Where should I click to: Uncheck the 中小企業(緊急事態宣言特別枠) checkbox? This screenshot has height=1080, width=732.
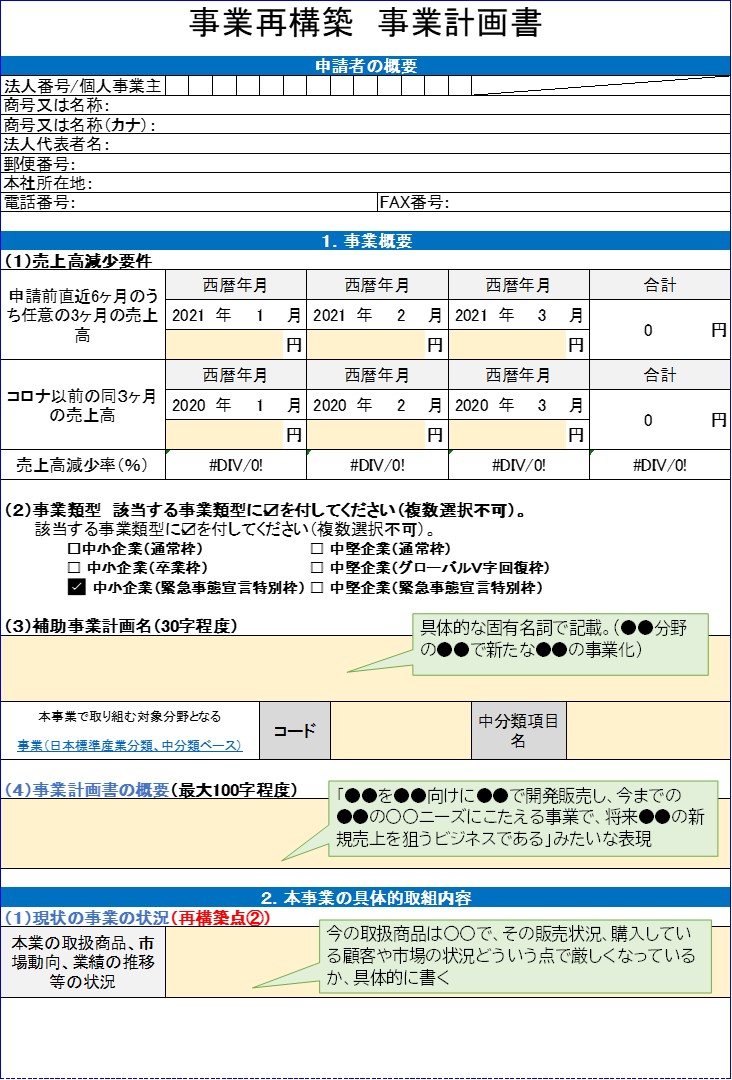(76, 588)
